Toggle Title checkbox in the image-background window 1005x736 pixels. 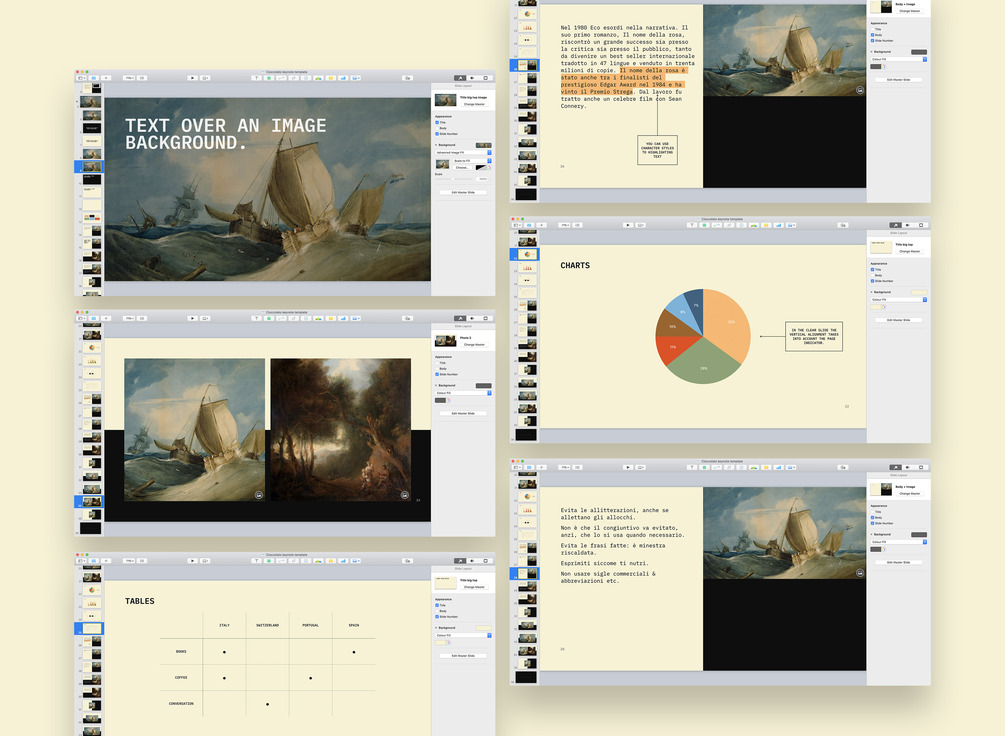[x=436, y=122]
